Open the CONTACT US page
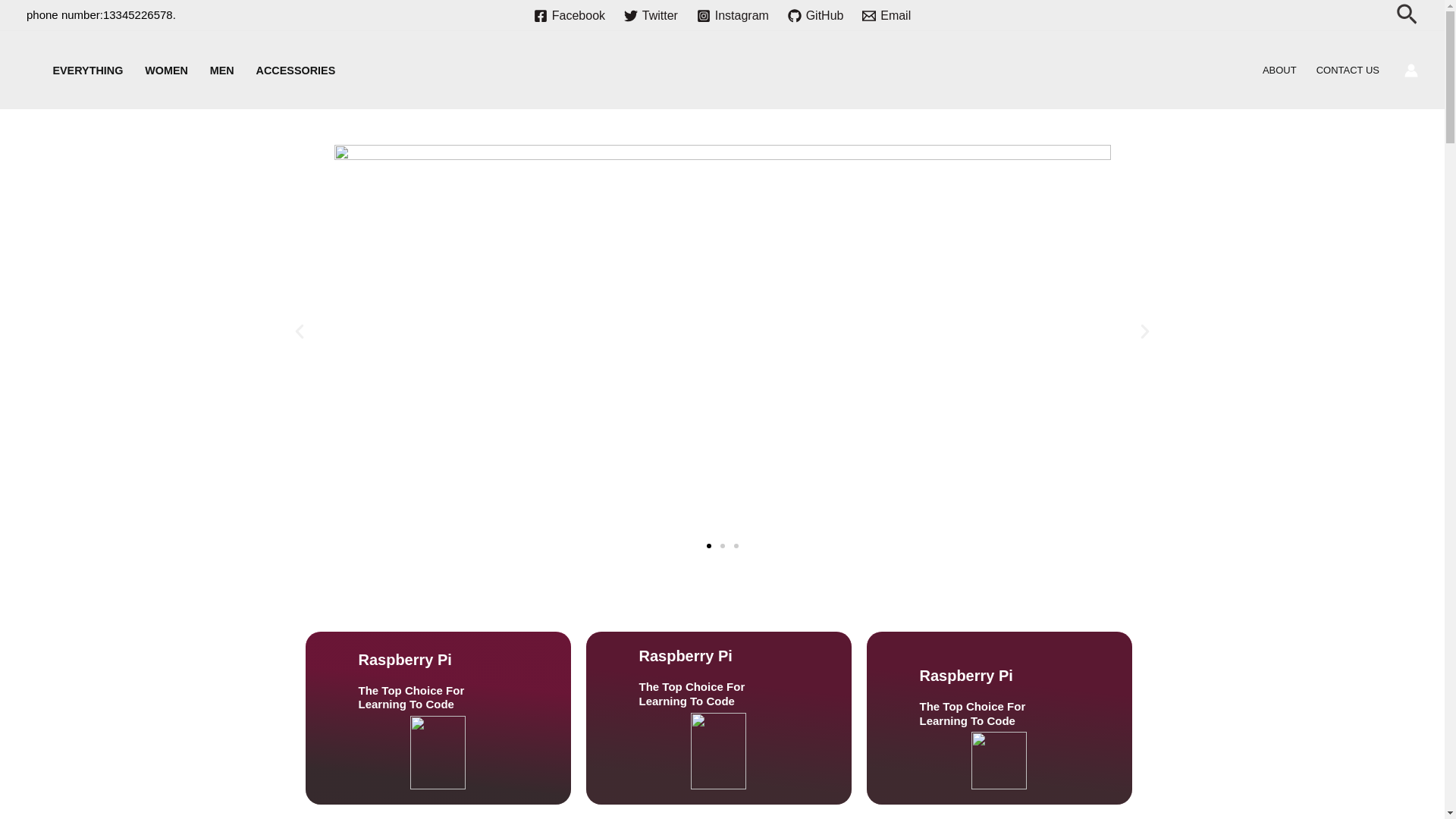Image resolution: width=1456 pixels, height=819 pixels. tap(1348, 71)
